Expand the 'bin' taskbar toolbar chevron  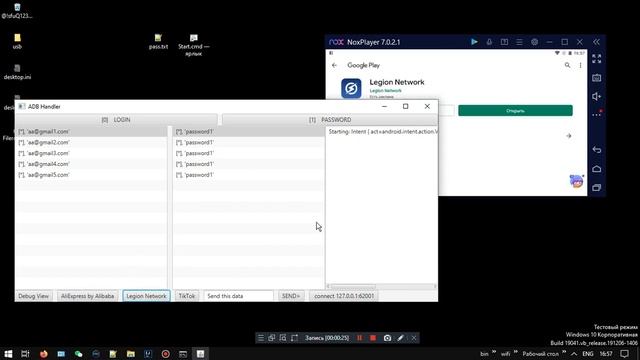[494, 352]
